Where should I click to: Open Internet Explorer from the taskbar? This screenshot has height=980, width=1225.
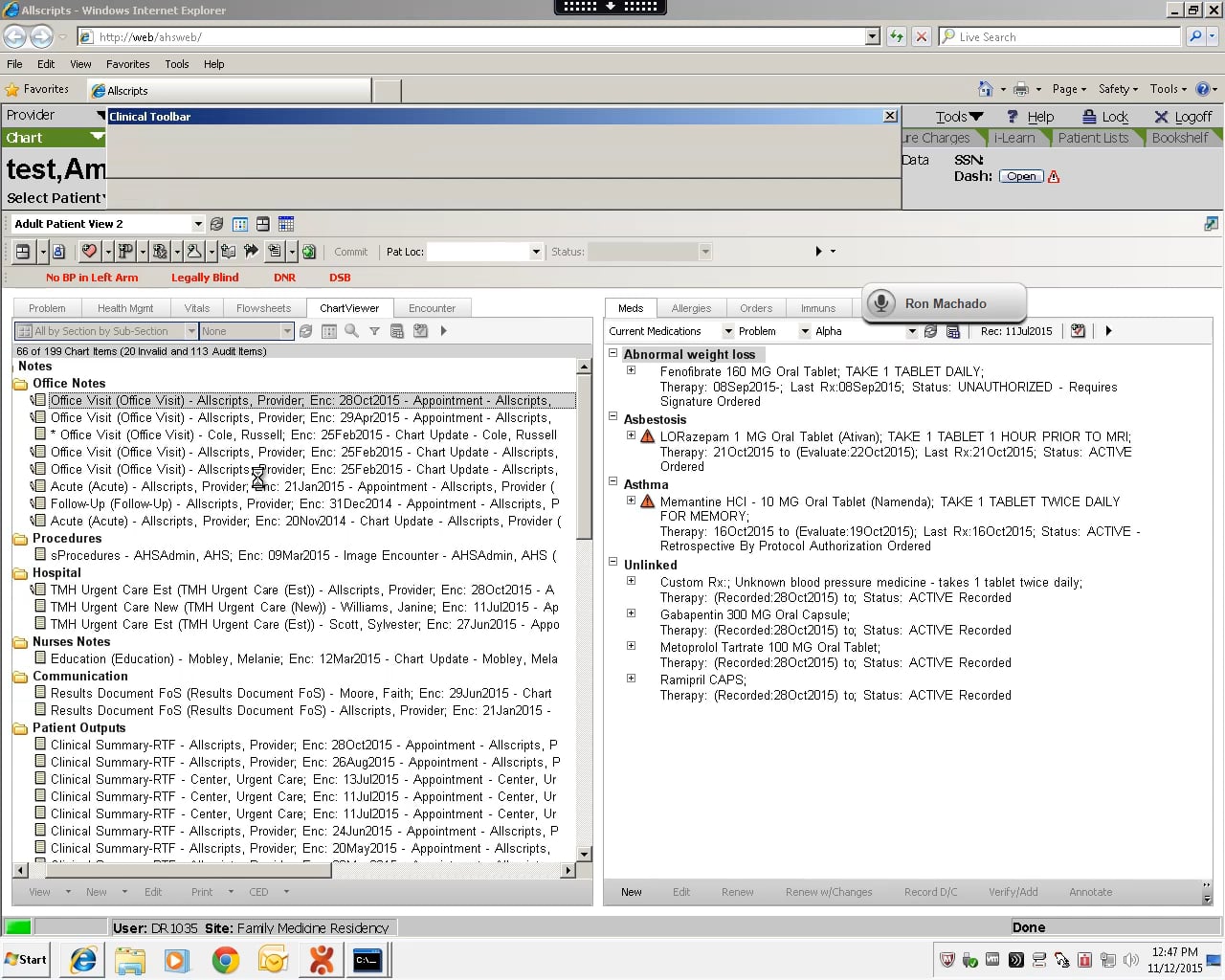coord(83,960)
